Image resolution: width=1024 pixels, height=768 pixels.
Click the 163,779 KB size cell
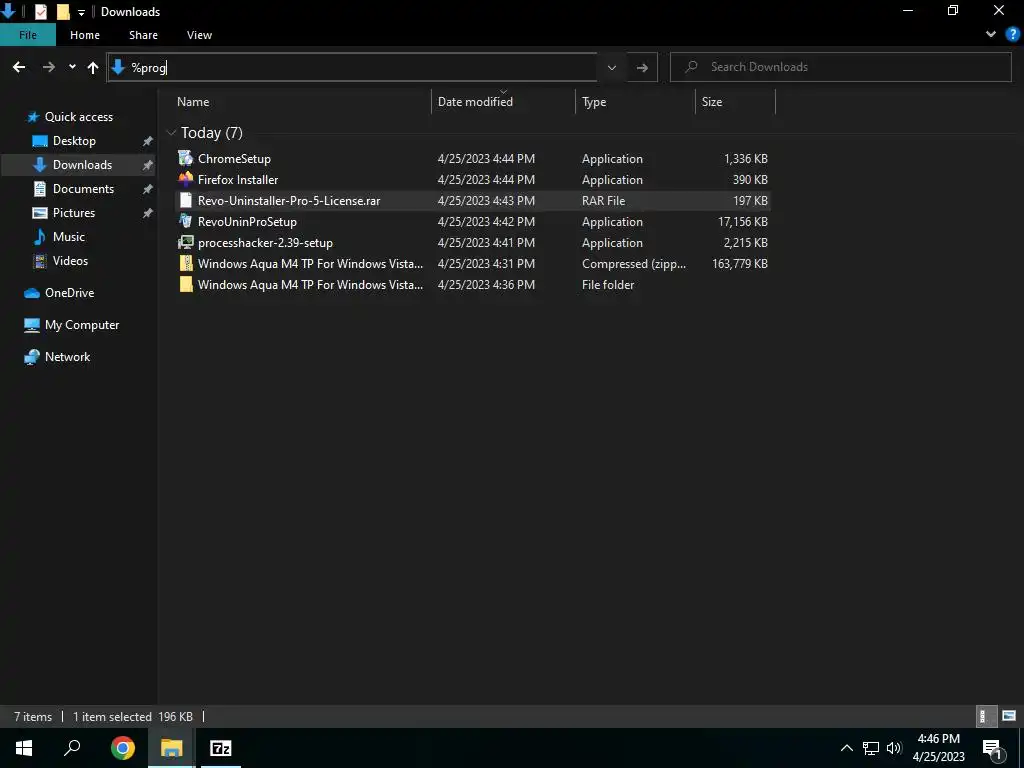tap(740, 264)
